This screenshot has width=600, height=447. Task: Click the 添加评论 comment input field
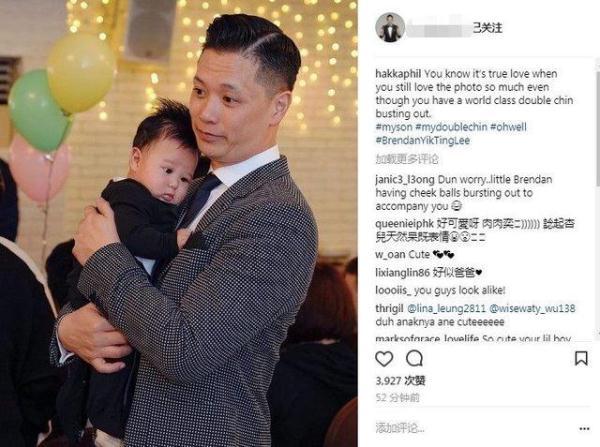473,428
